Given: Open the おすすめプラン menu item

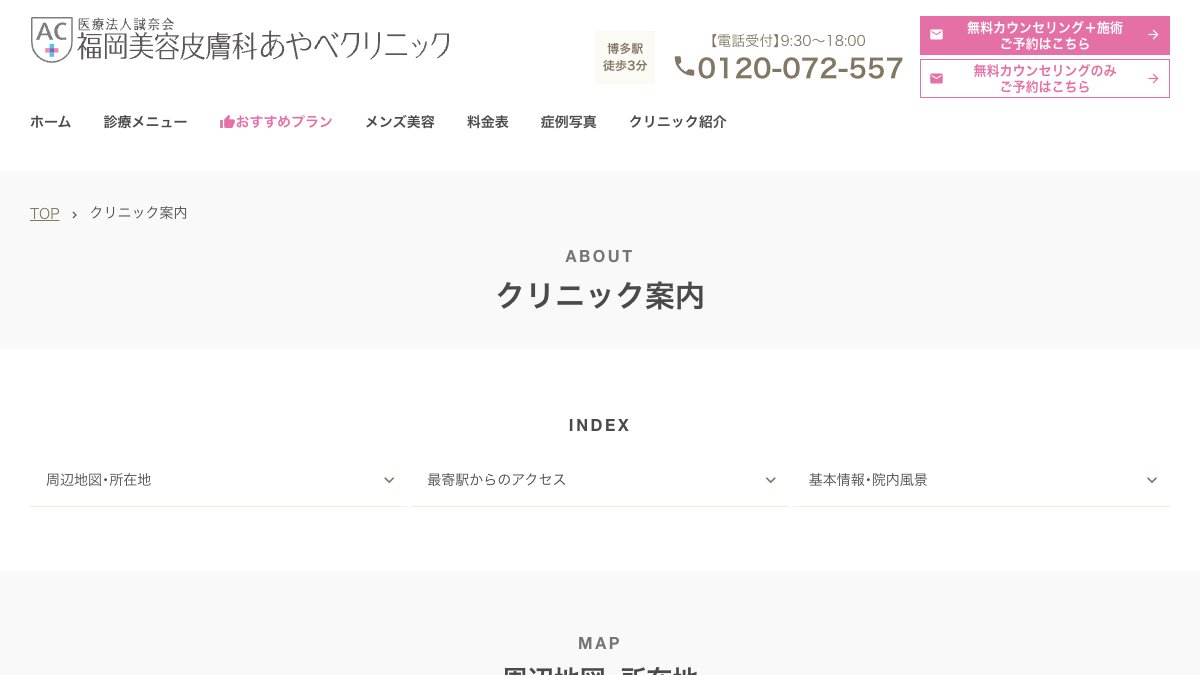Looking at the screenshot, I should click(276, 122).
